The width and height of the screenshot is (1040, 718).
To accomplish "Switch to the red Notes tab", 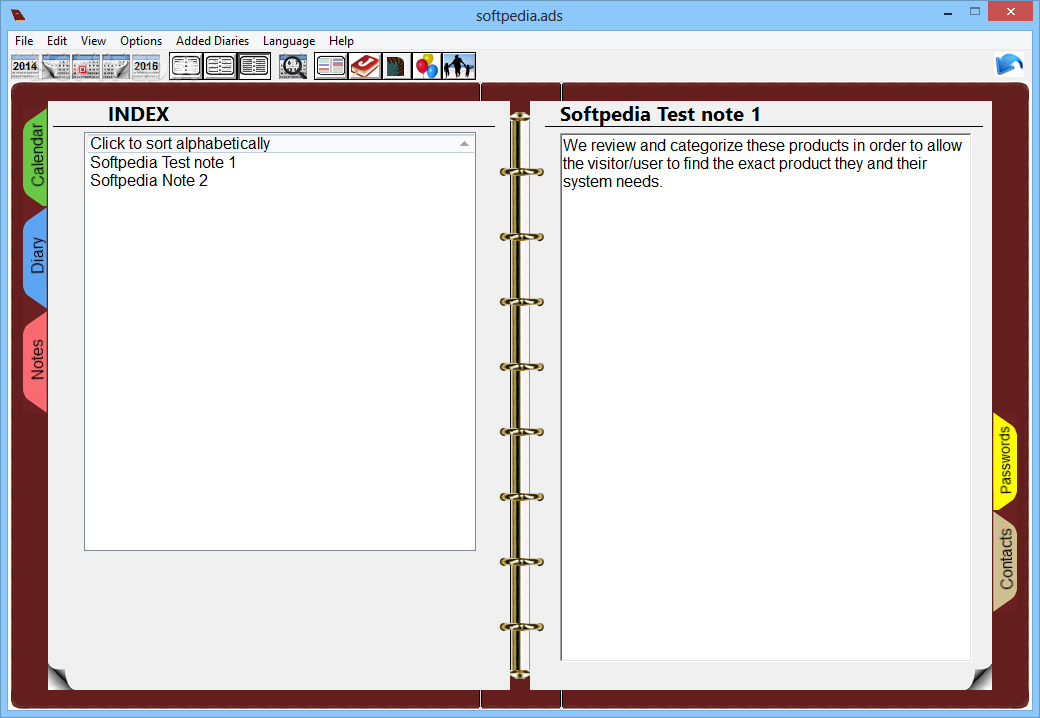I will coord(36,360).
